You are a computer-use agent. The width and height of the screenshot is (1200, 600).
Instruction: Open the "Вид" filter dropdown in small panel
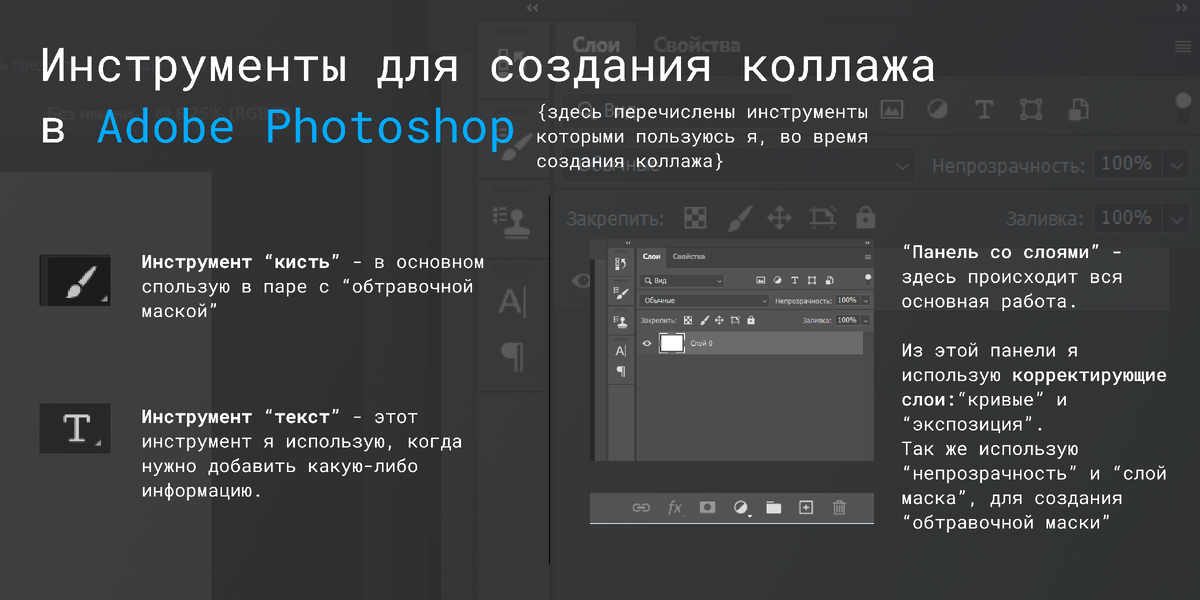coord(681,281)
